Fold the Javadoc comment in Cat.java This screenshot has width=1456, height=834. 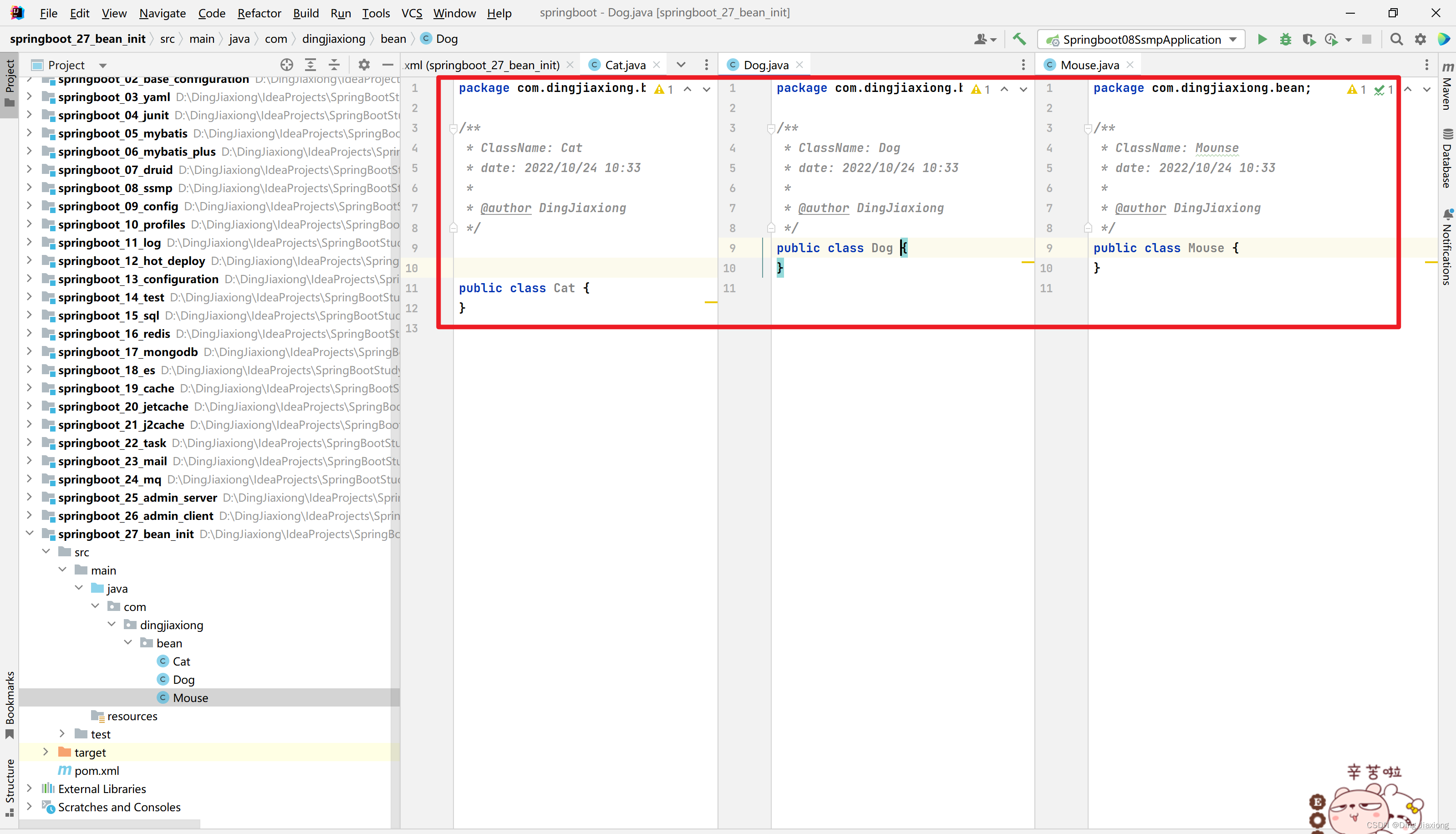point(453,128)
